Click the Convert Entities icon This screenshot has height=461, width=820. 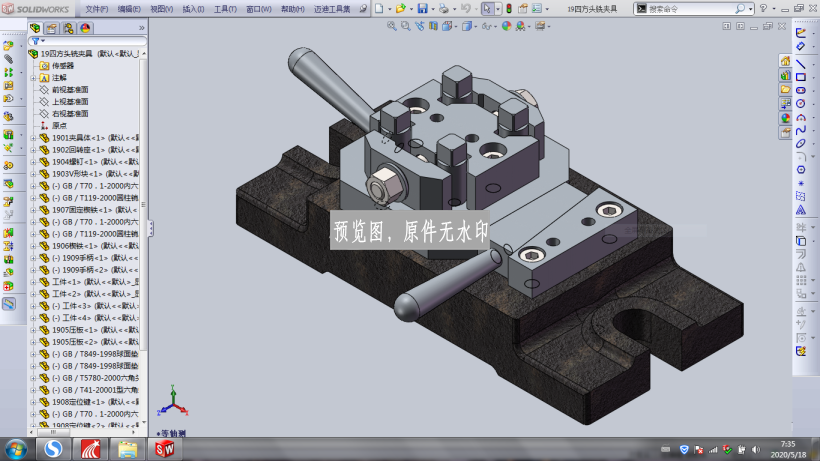pos(801,241)
